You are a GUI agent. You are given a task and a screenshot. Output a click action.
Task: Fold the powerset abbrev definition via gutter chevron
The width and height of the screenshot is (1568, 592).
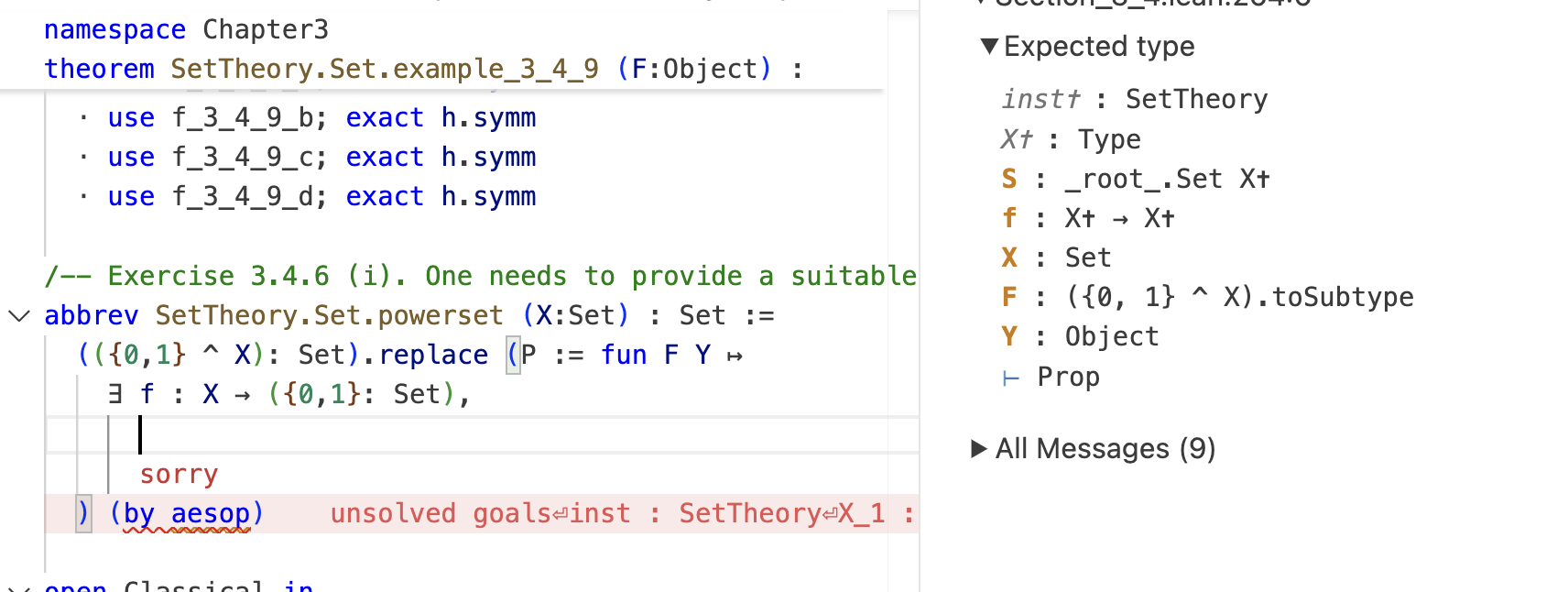click(x=18, y=316)
